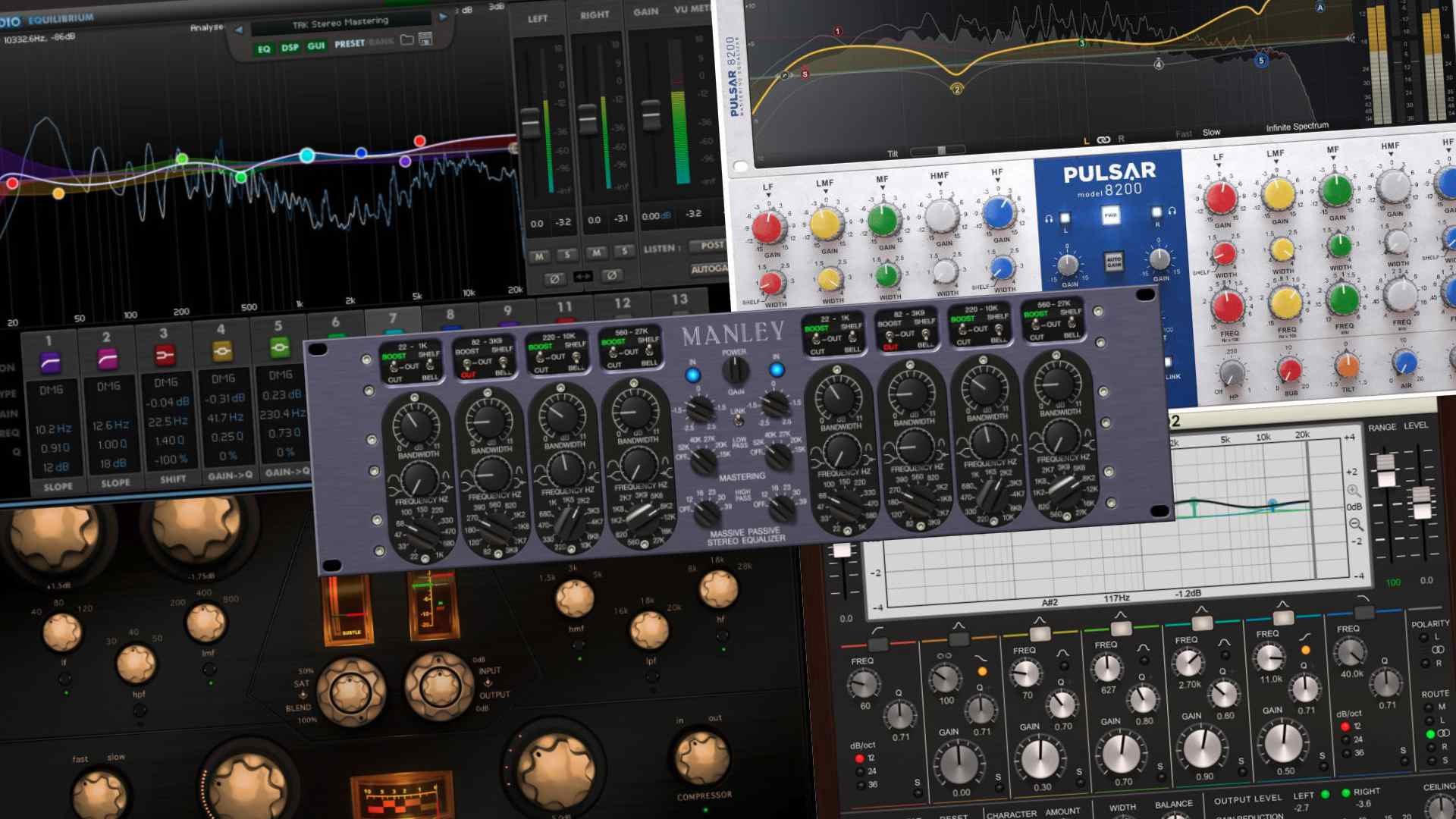Go to next preset with right arrow in Equilibrium
1456x819 pixels.
443,16
